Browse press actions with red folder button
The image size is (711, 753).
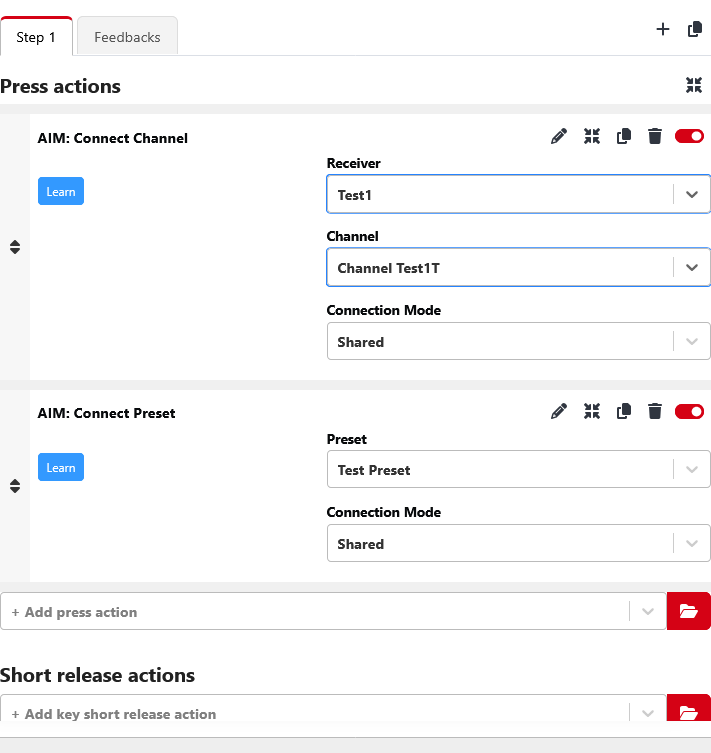click(688, 611)
